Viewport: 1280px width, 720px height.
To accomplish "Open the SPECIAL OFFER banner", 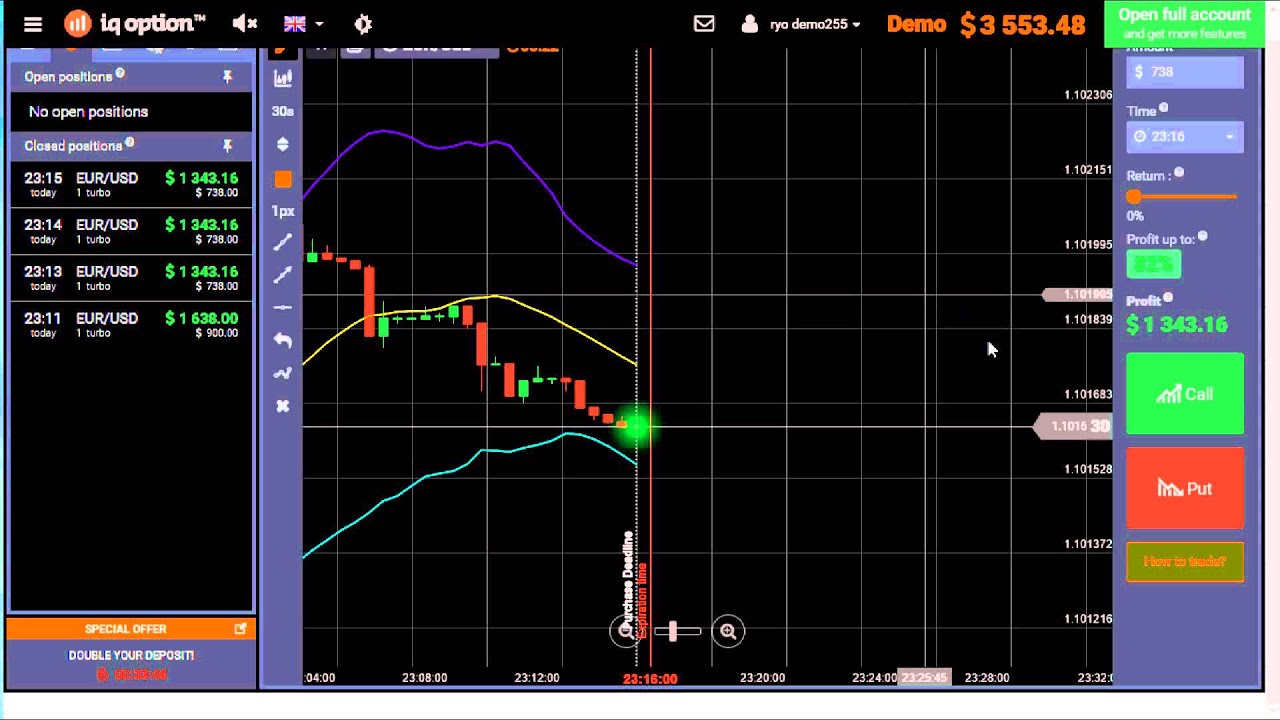I will 131,629.
